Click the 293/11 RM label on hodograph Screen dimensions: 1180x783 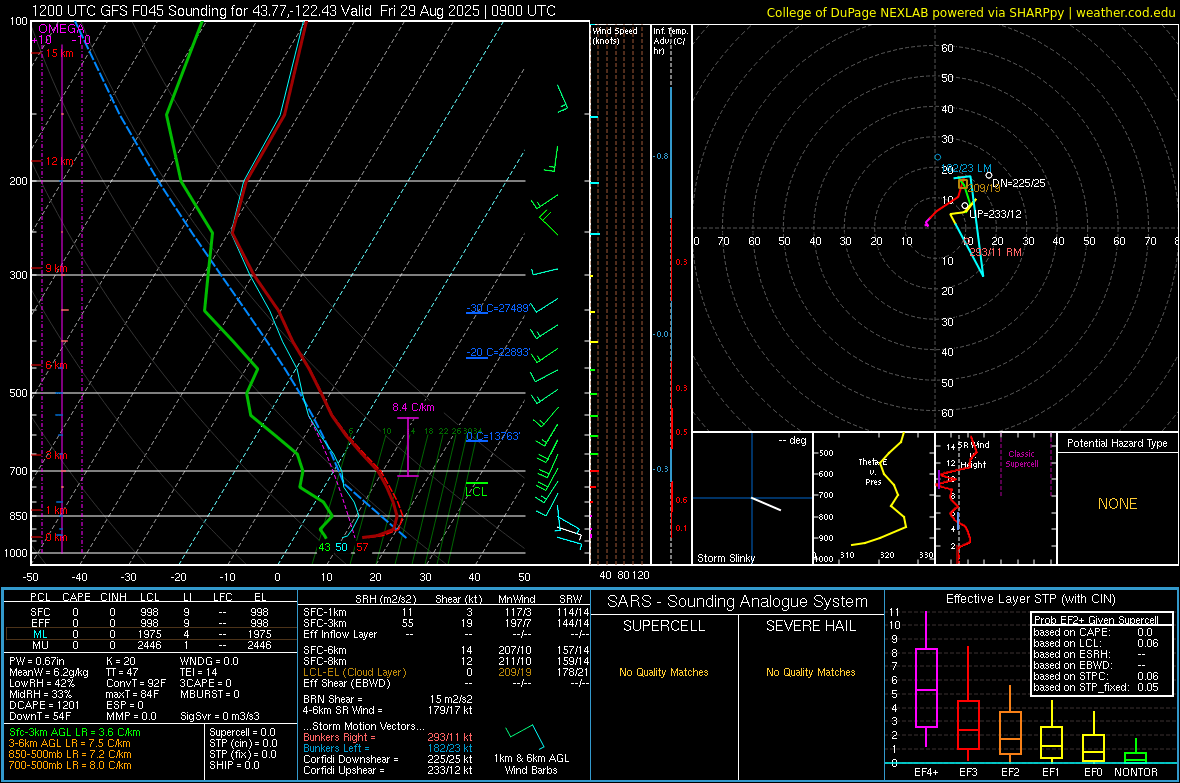click(x=996, y=252)
